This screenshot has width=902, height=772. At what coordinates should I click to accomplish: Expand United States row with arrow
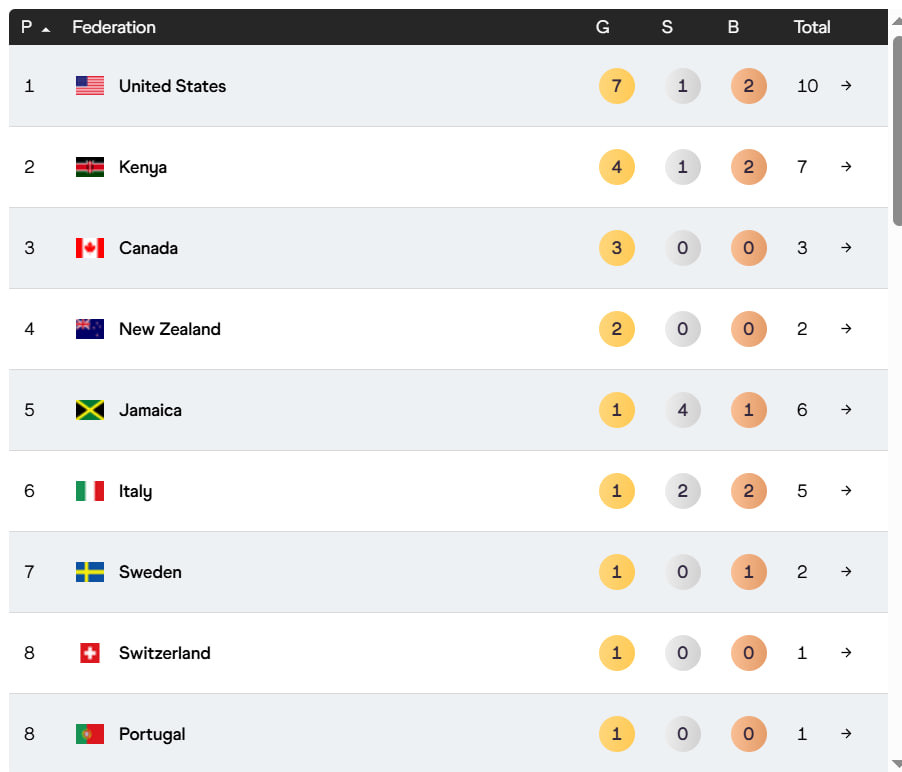pos(846,86)
